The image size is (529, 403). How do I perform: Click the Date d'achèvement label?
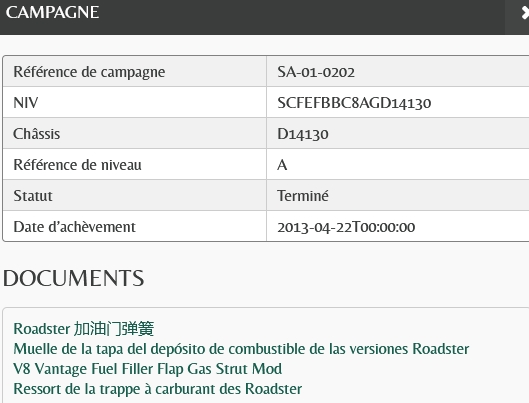75,227
